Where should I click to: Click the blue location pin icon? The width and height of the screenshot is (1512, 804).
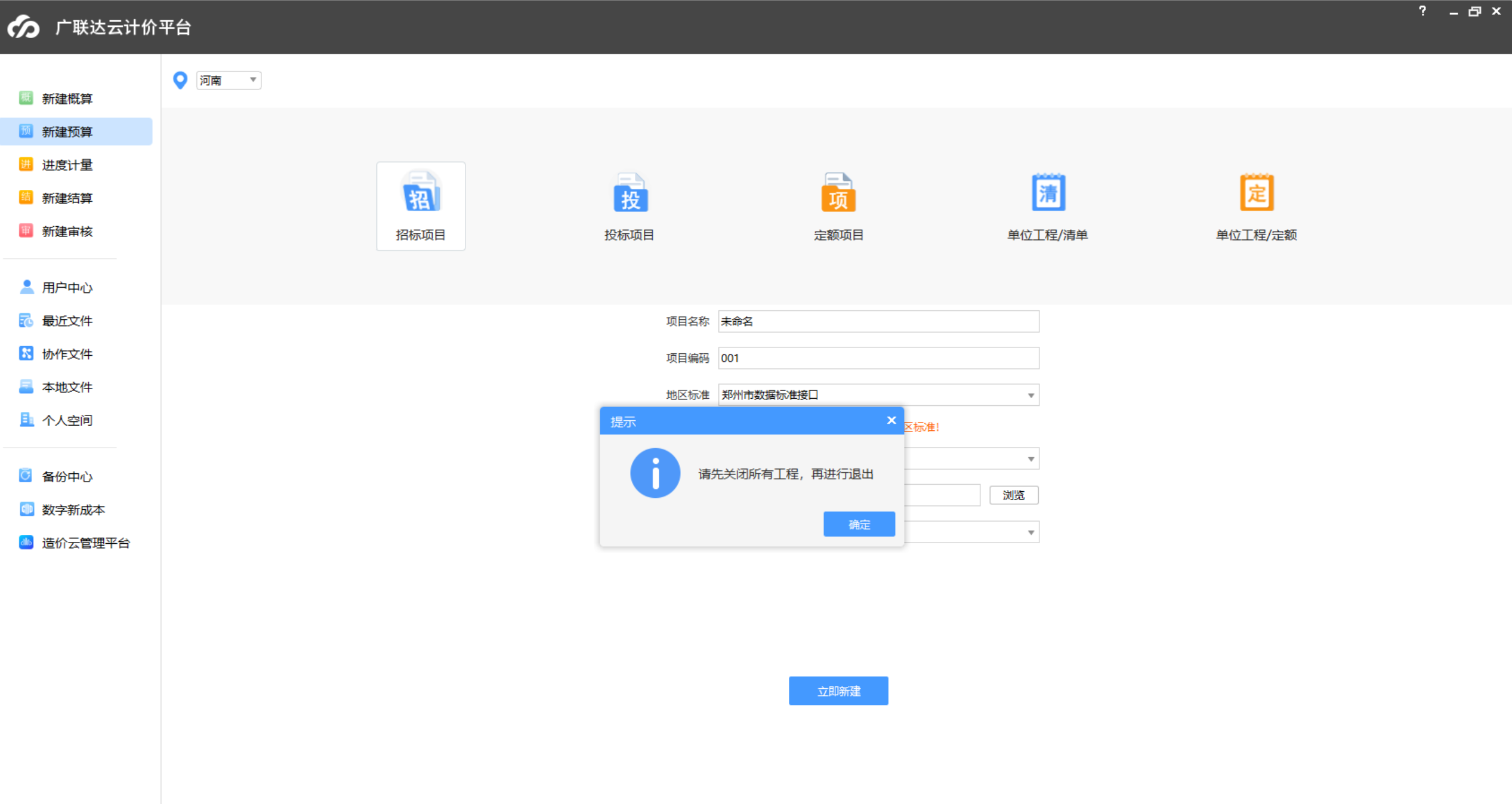[x=180, y=80]
